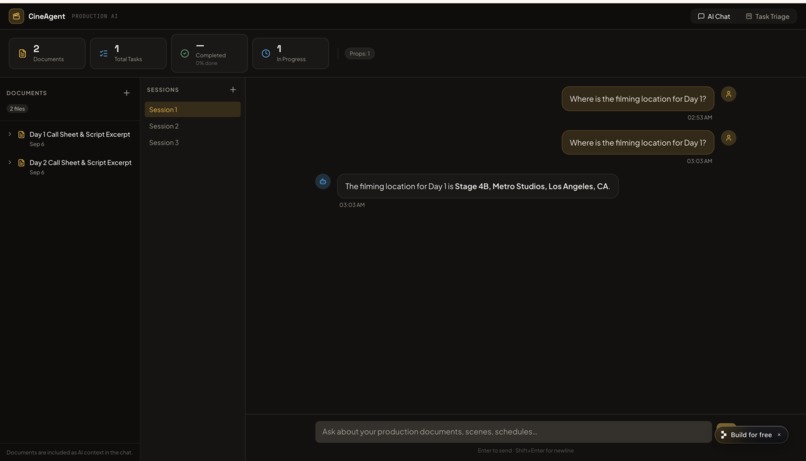Dismiss the Build for free banner
This screenshot has height=461, width=806.
(x=779, y=435)
